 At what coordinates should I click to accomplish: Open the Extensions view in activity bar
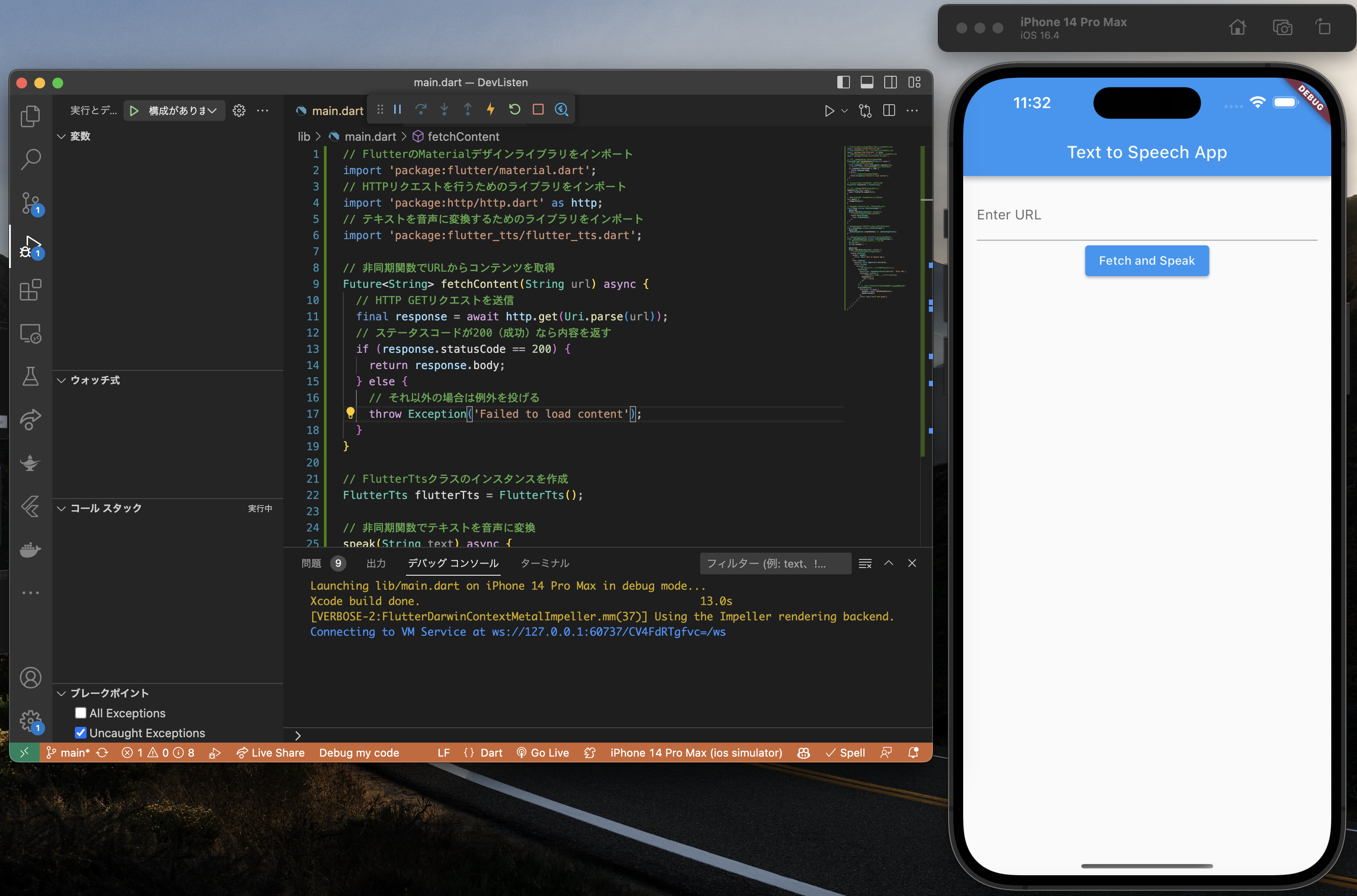30,290
